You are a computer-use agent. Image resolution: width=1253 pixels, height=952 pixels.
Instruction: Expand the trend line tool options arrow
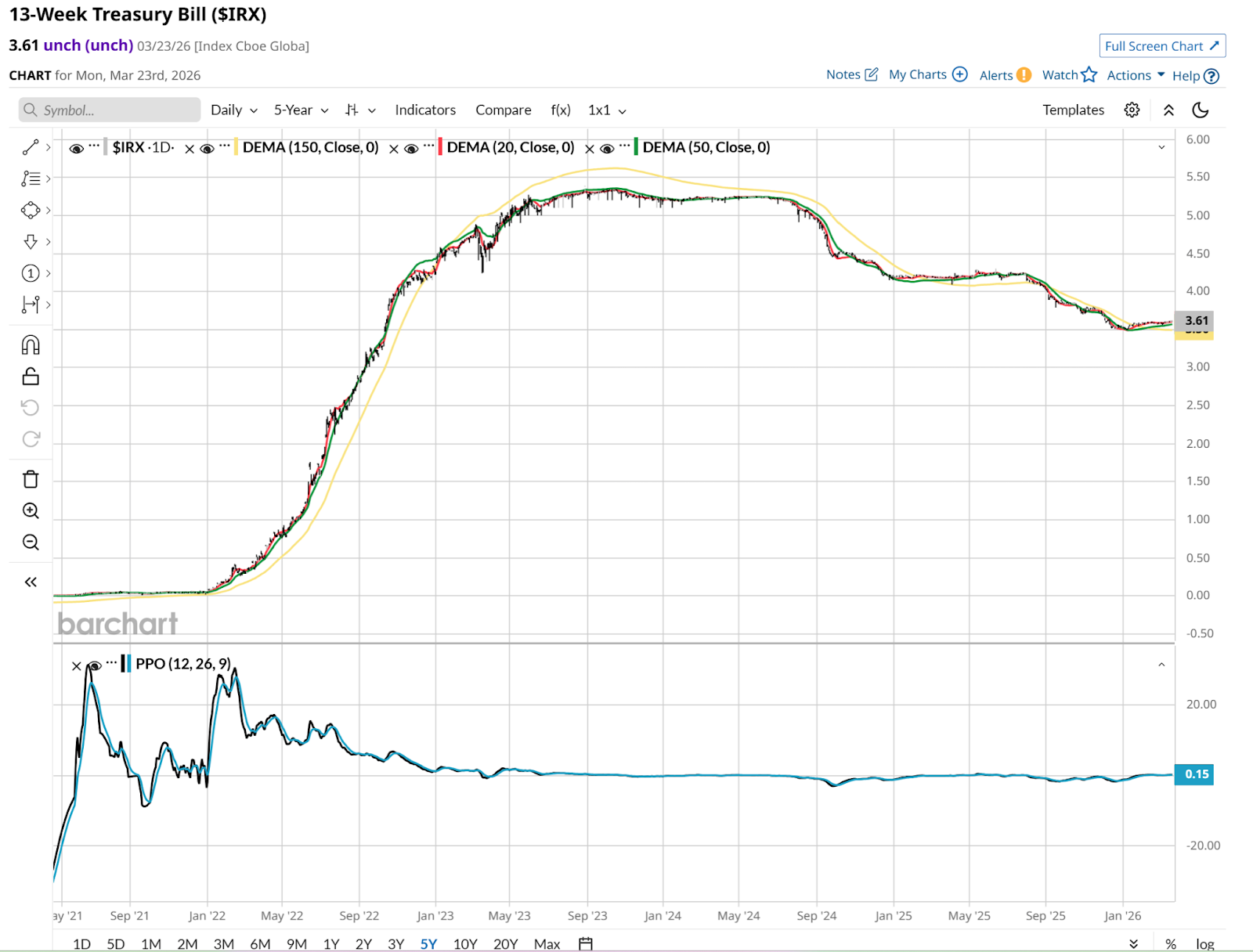click(49, 147)
